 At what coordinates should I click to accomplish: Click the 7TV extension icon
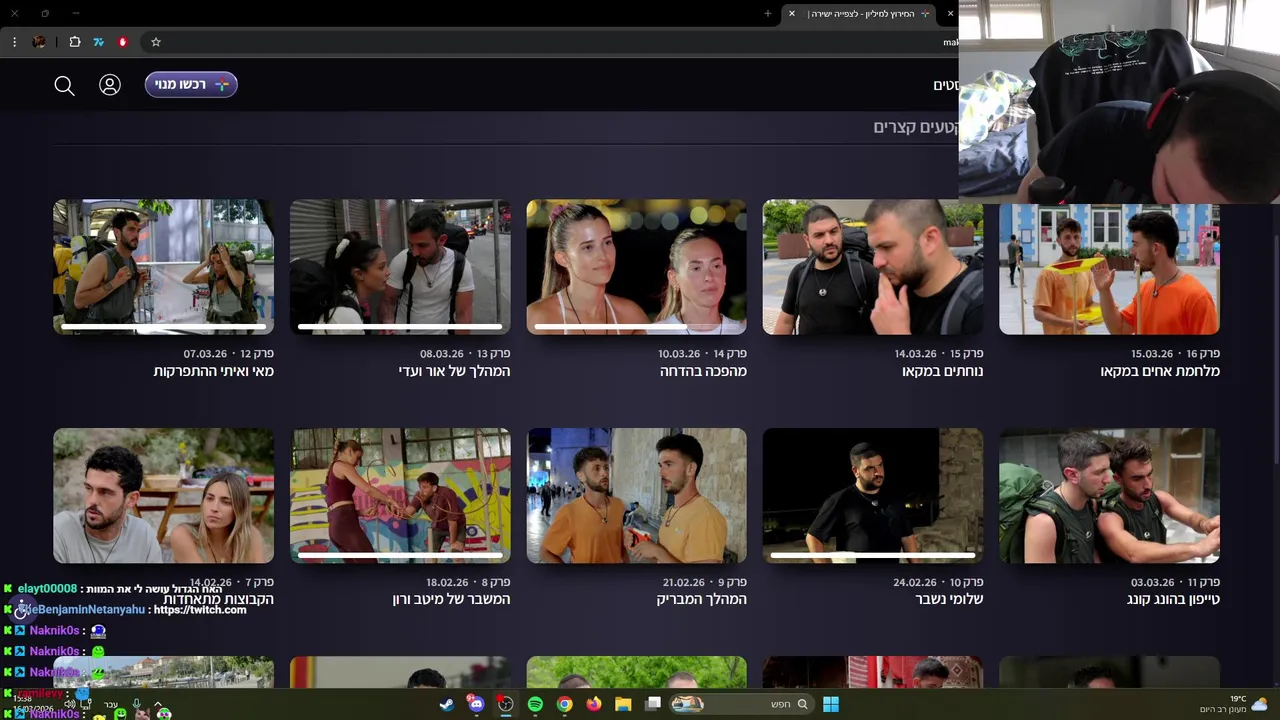[x=99, y=42]
